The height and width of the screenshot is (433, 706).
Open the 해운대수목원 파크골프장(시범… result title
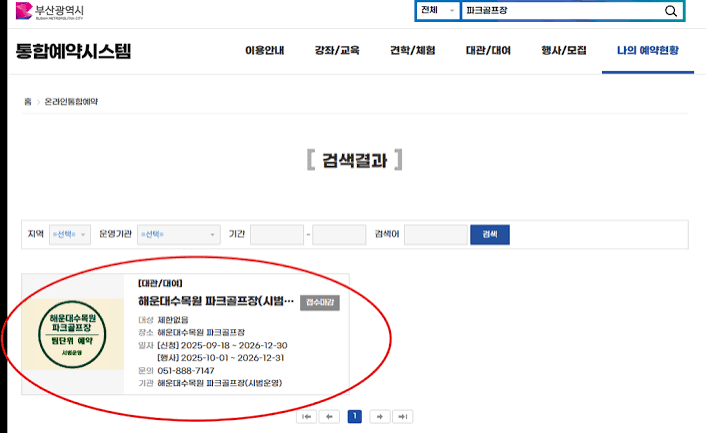216,301
